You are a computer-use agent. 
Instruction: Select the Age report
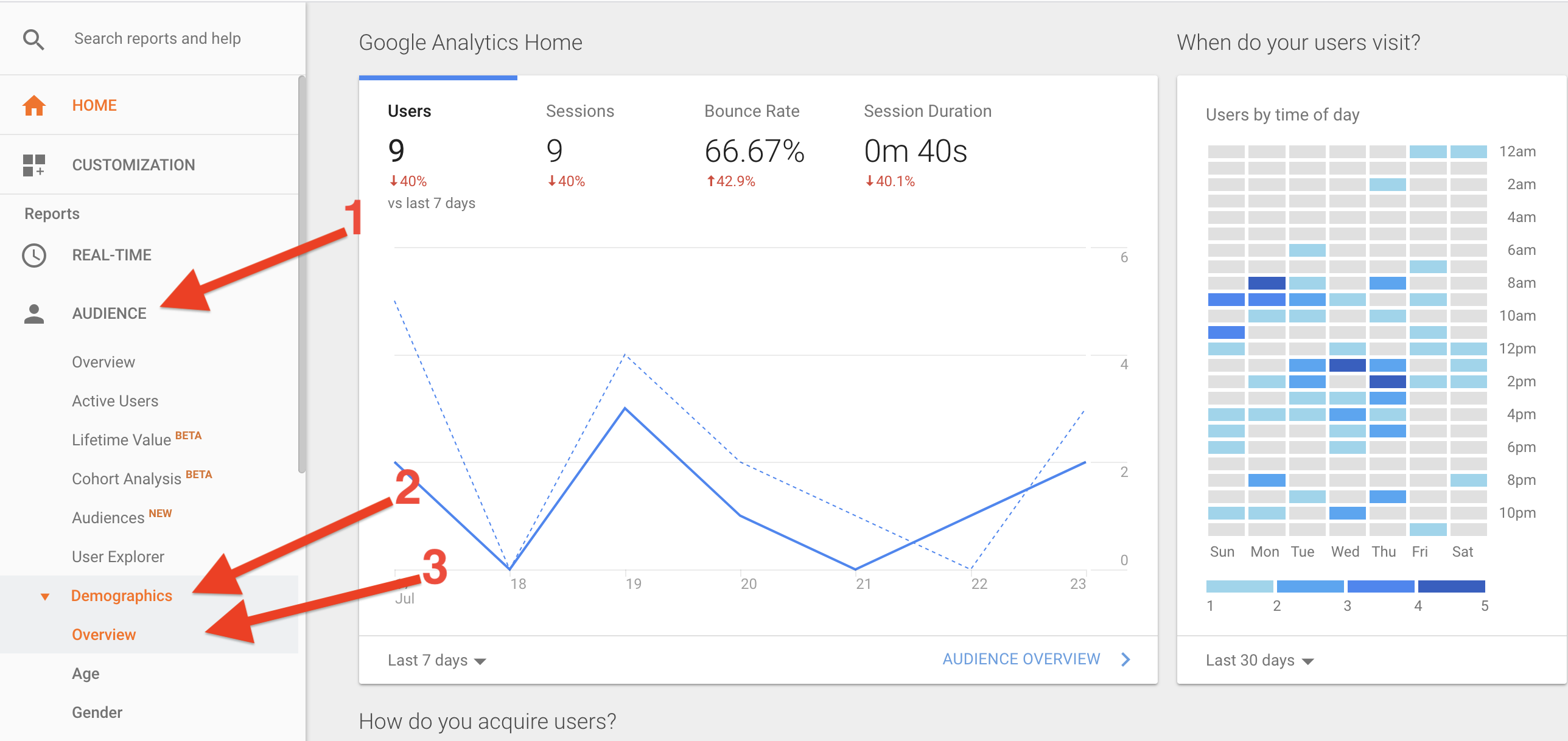85,673
